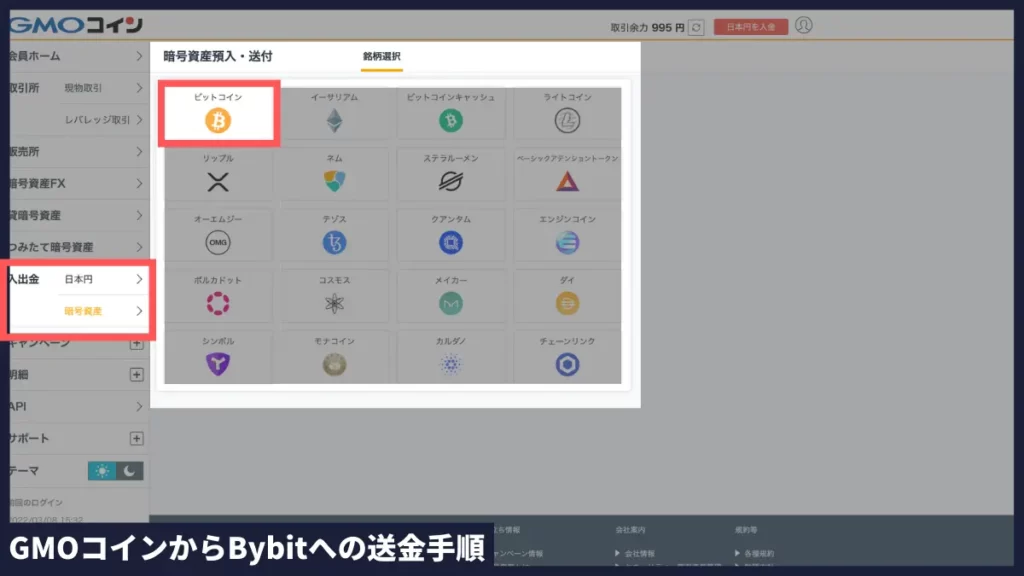Viewport: 1024px width, 576px height.
Task: Switch to light theme (sun)
Action: (x=102, y=471)
